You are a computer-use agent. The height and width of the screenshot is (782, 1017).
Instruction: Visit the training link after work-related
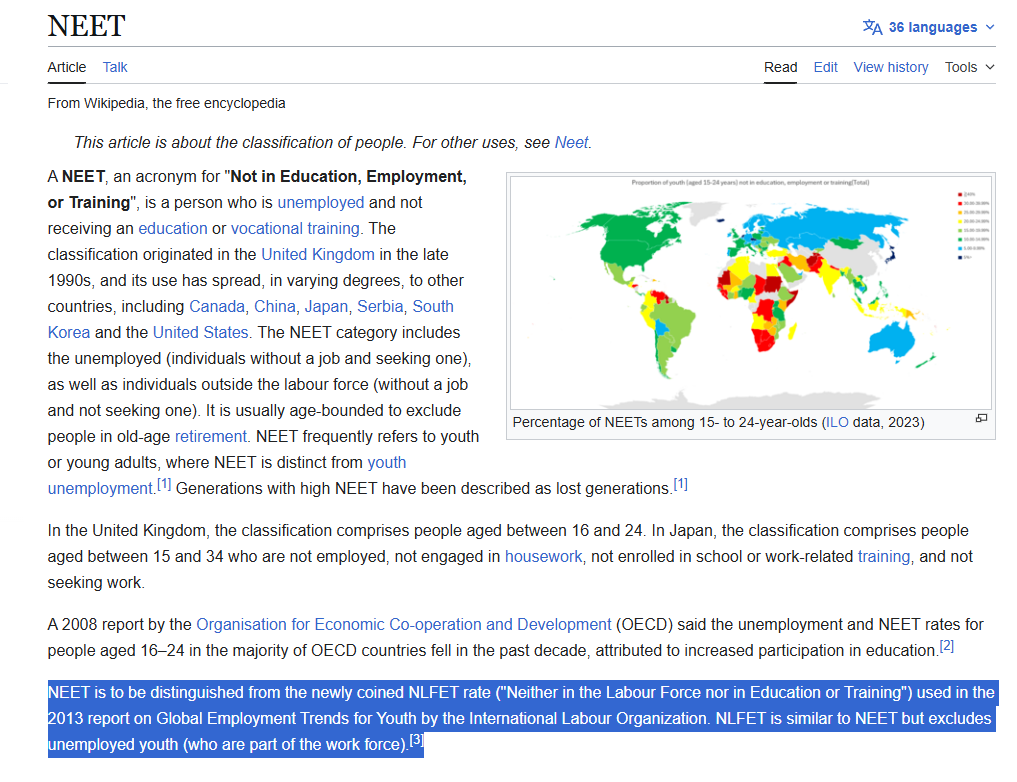pyautogui.click(x=884, y=557)
